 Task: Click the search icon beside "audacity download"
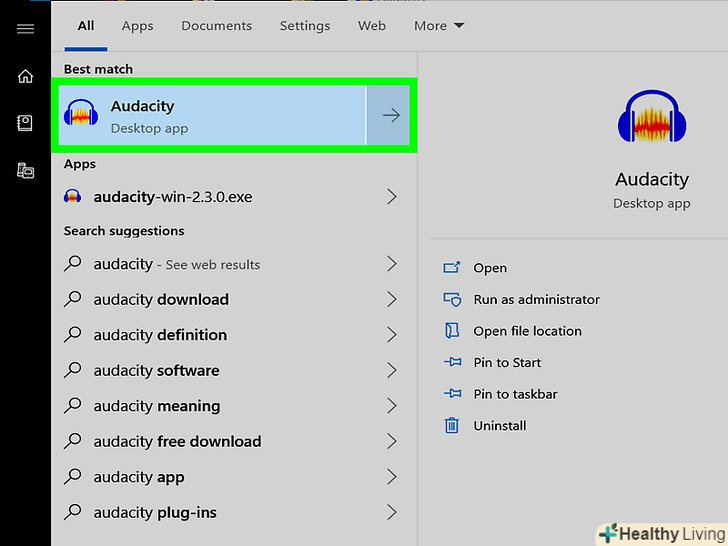72,299
